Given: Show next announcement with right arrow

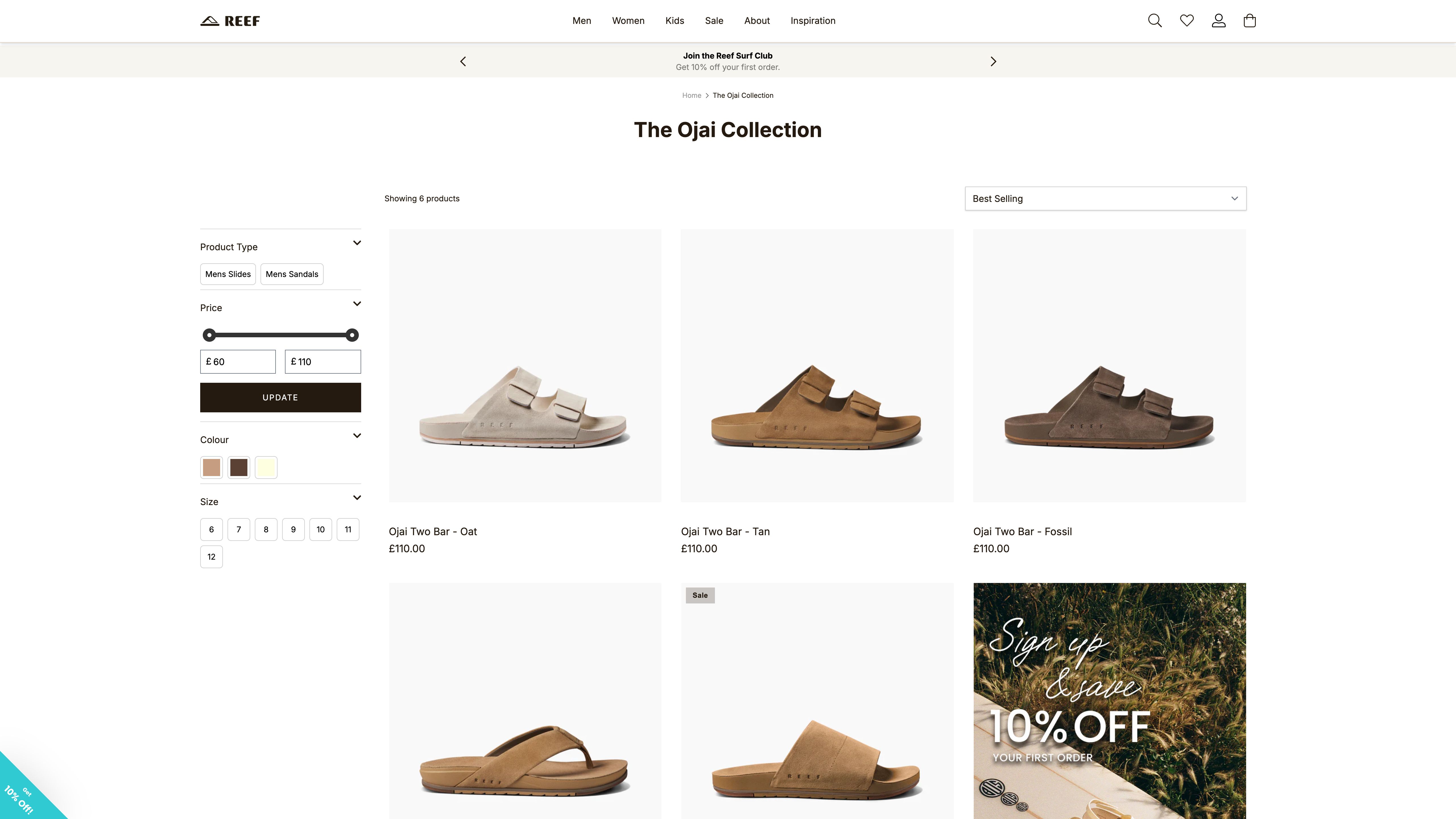Looking at the screenshot, I should [x=993, y=61].
